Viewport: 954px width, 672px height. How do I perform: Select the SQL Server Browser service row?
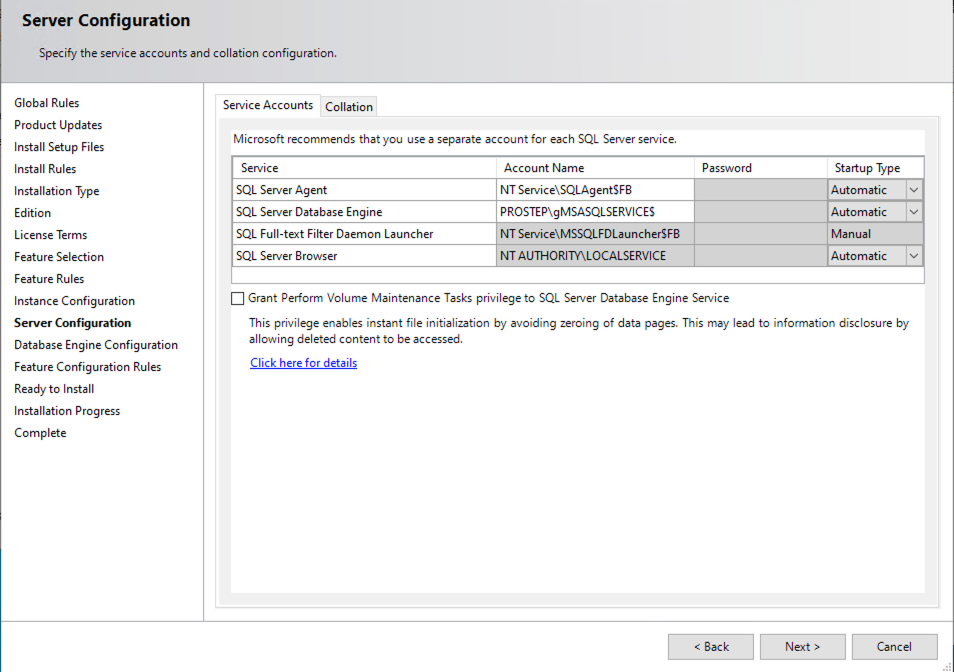tap(364, 256)
